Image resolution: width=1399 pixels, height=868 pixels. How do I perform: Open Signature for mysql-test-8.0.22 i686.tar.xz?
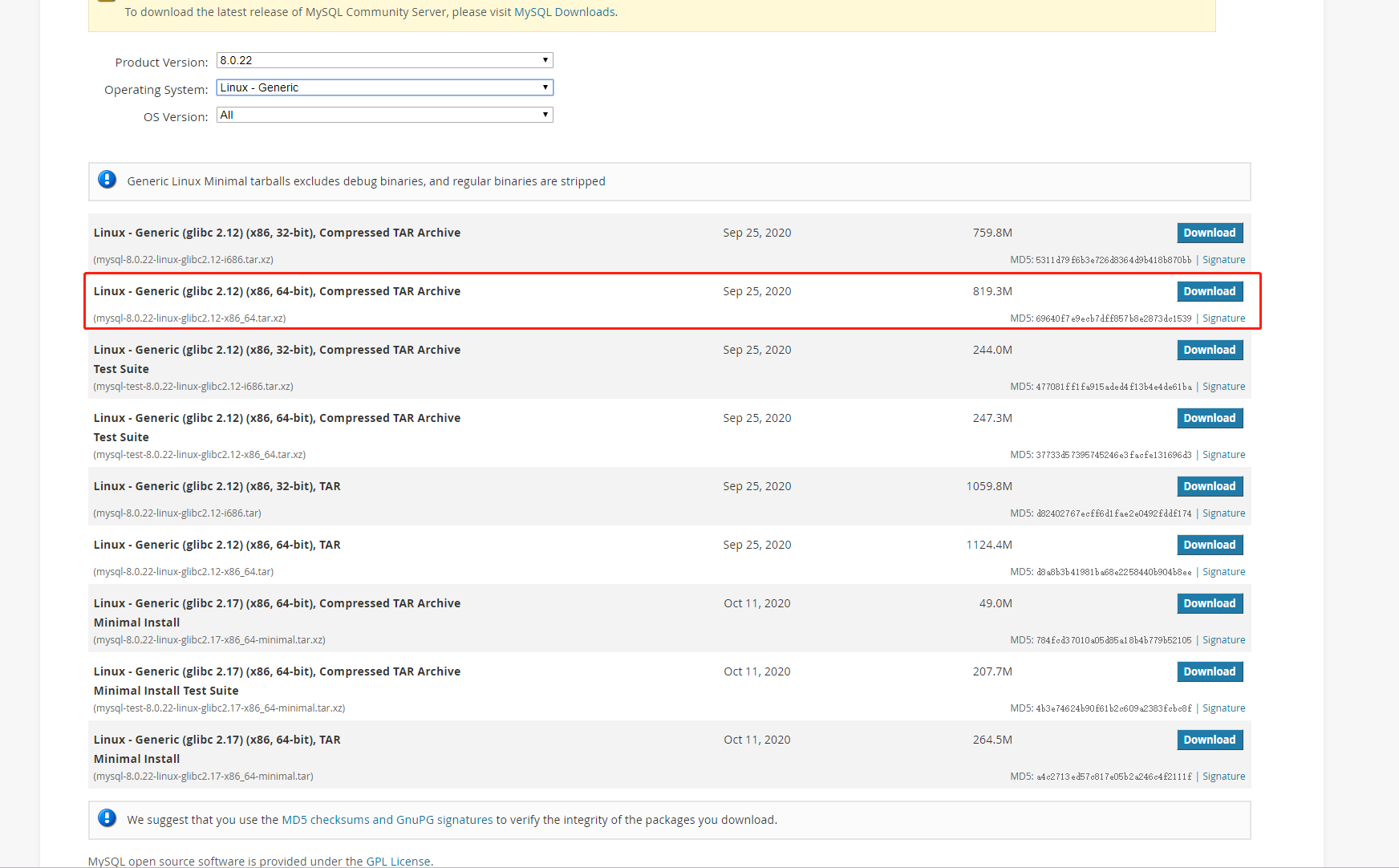pyautogui.click(x=1223, y=387)
